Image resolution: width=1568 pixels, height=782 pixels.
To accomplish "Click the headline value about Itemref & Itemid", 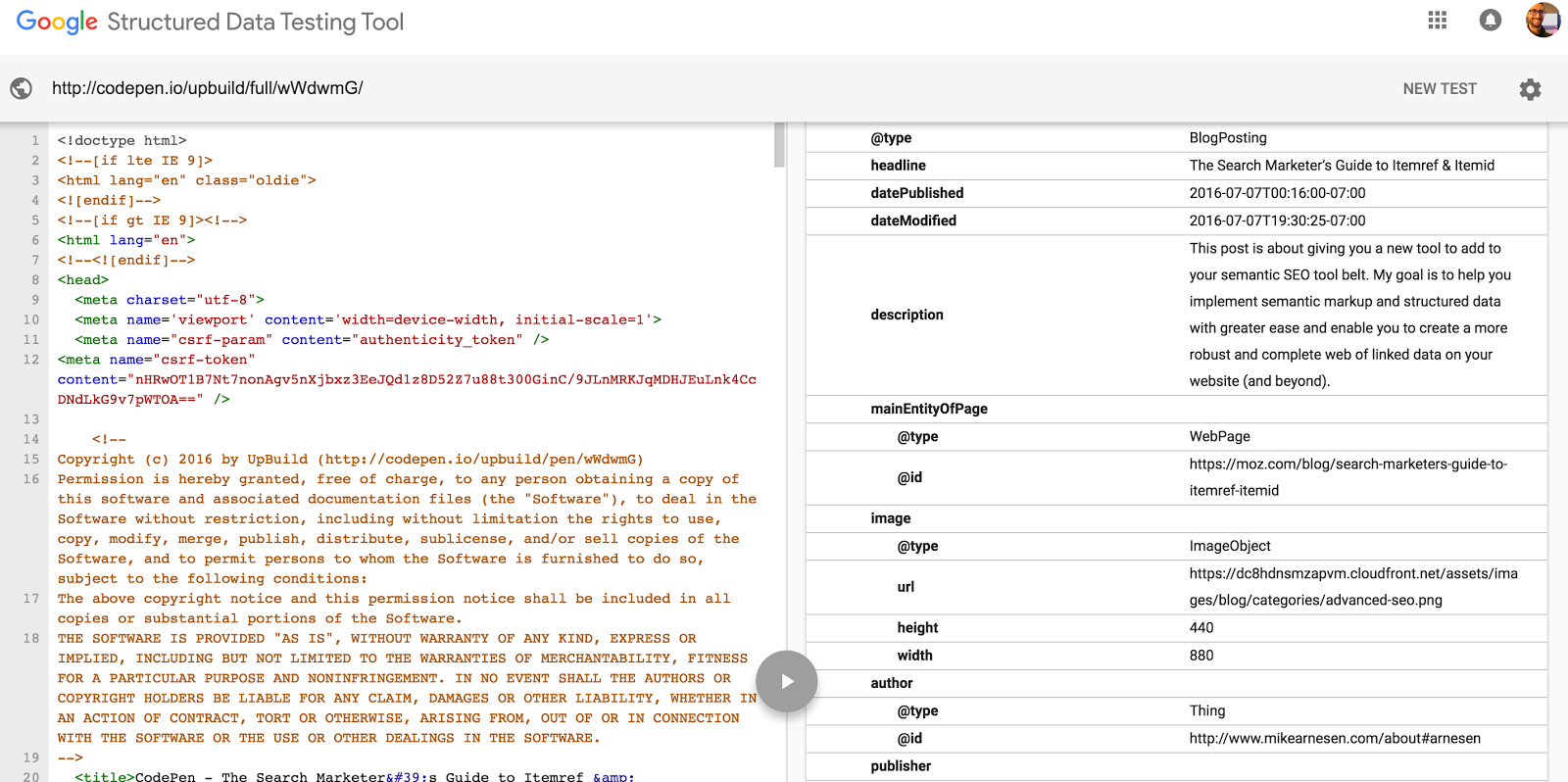I will (x=1342, y=166).
